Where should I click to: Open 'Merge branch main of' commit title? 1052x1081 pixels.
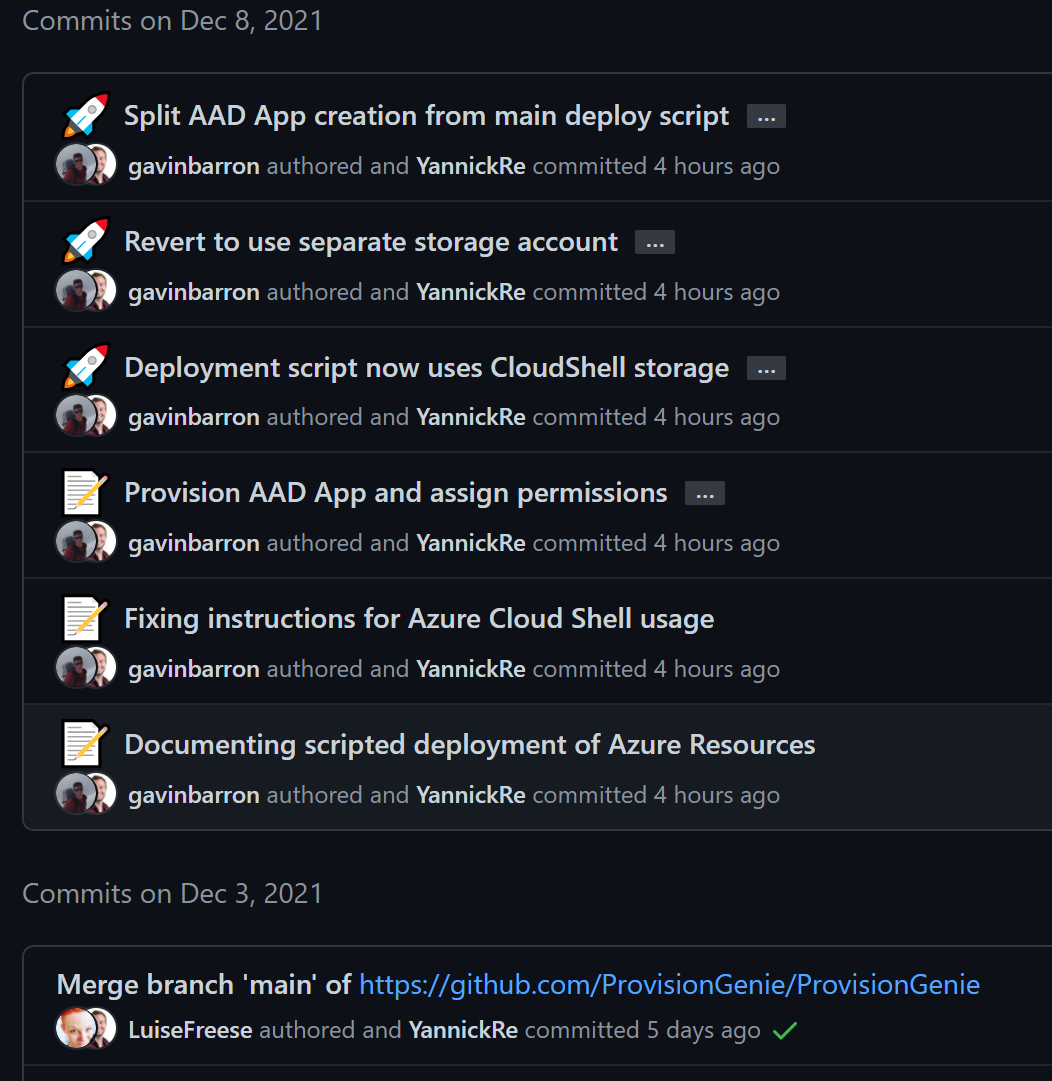tap(204, 984)
